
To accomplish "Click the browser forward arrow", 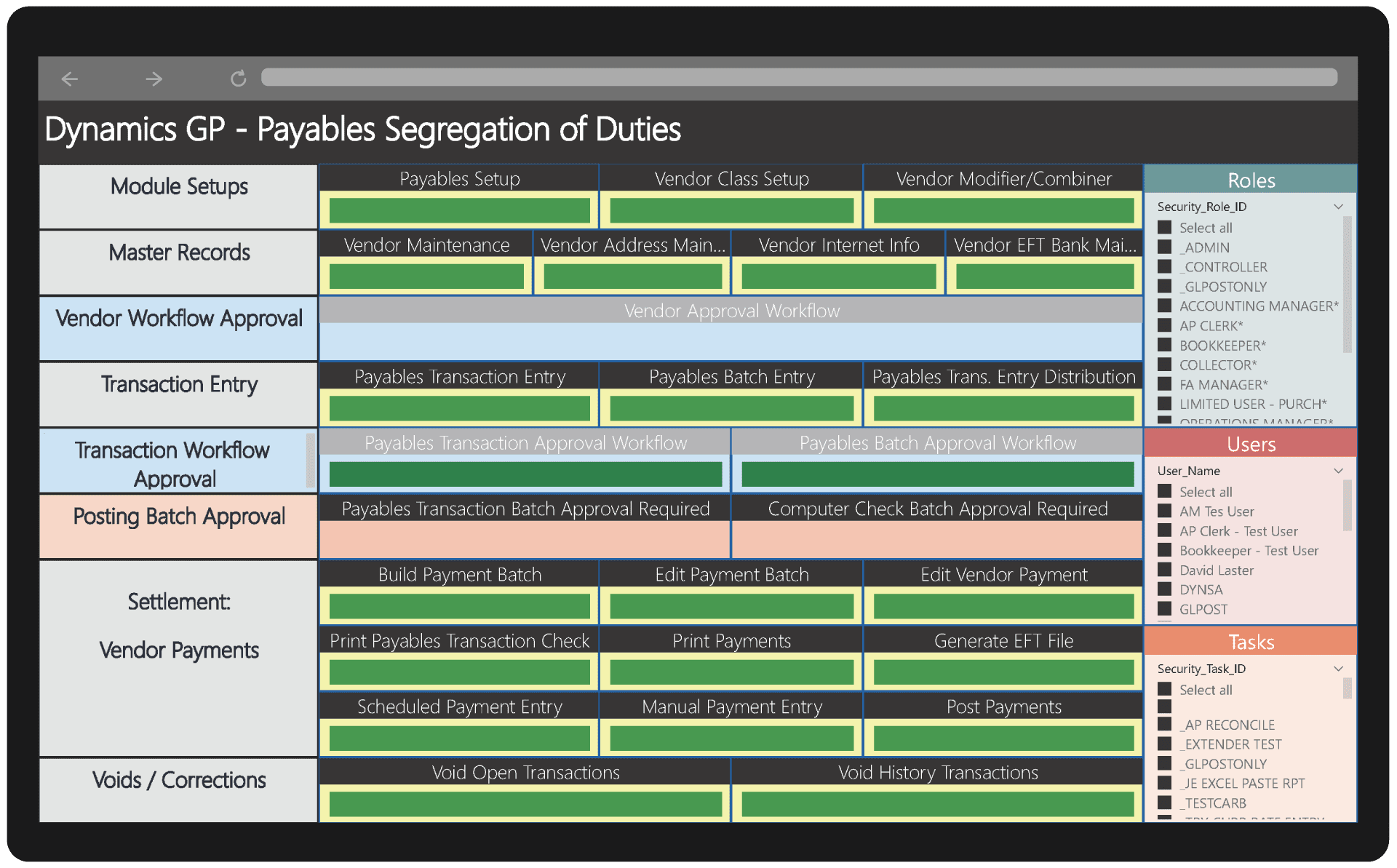I will coord(154,79).
